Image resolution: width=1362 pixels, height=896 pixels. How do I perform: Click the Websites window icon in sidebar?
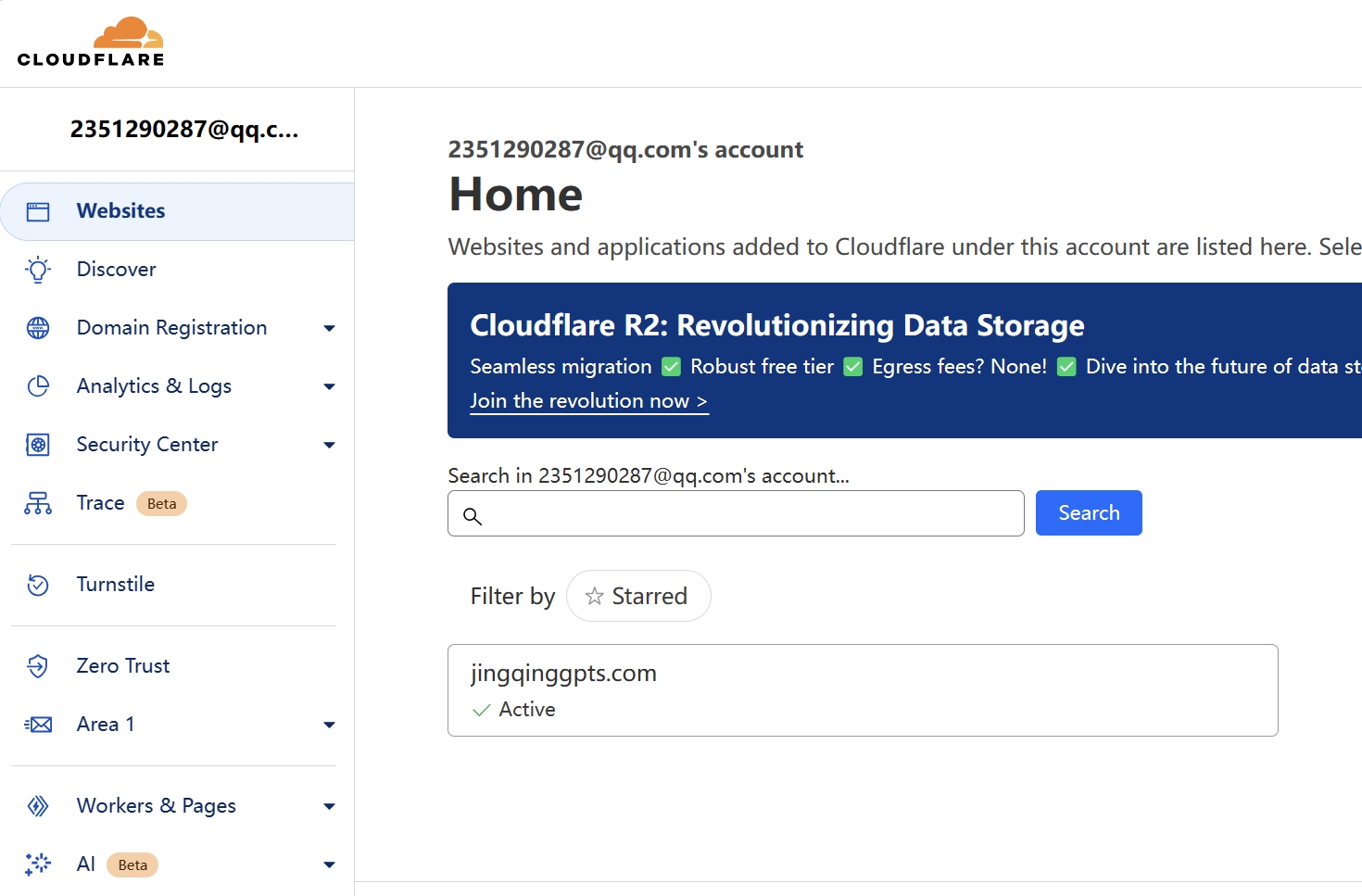point(38,211)
